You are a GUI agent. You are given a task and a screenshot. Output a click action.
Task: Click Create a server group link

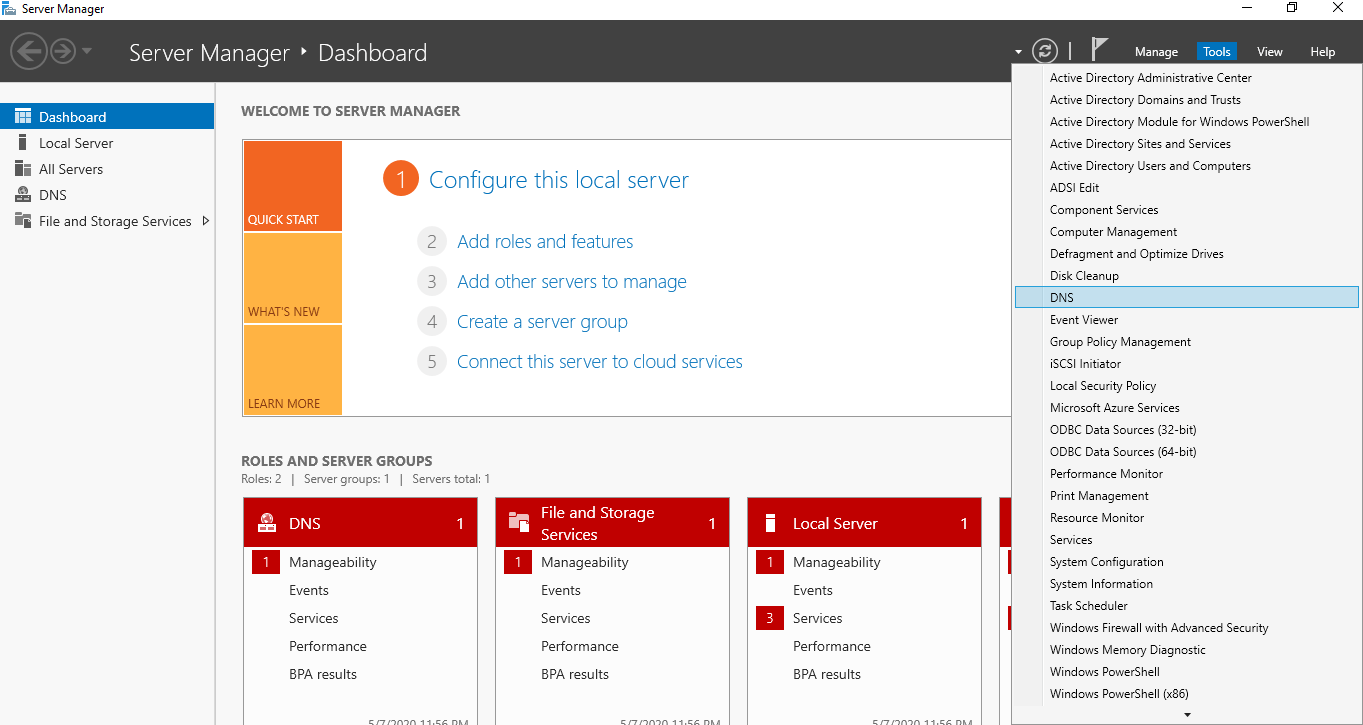[542, 322]
